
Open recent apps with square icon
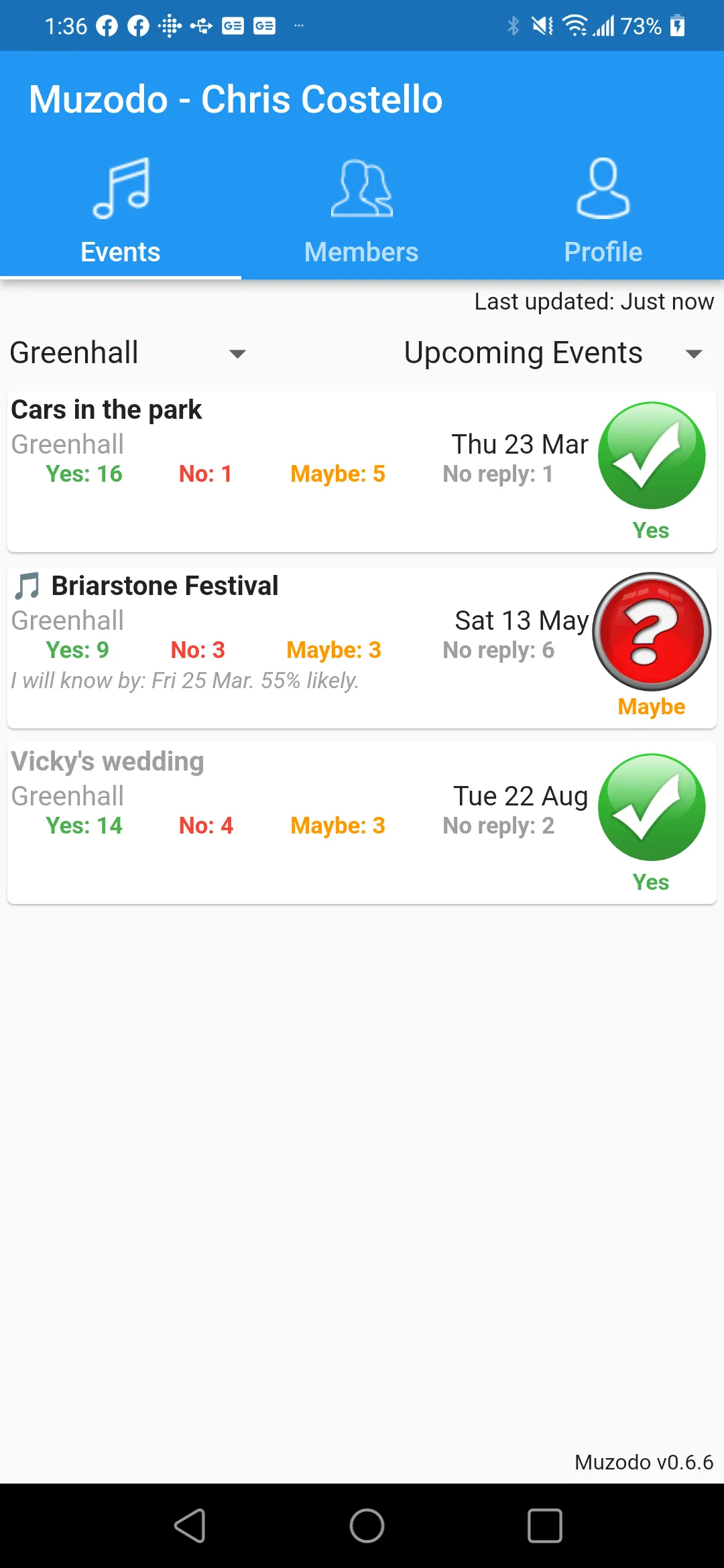pyautogui.click(x=544, y=1526)
